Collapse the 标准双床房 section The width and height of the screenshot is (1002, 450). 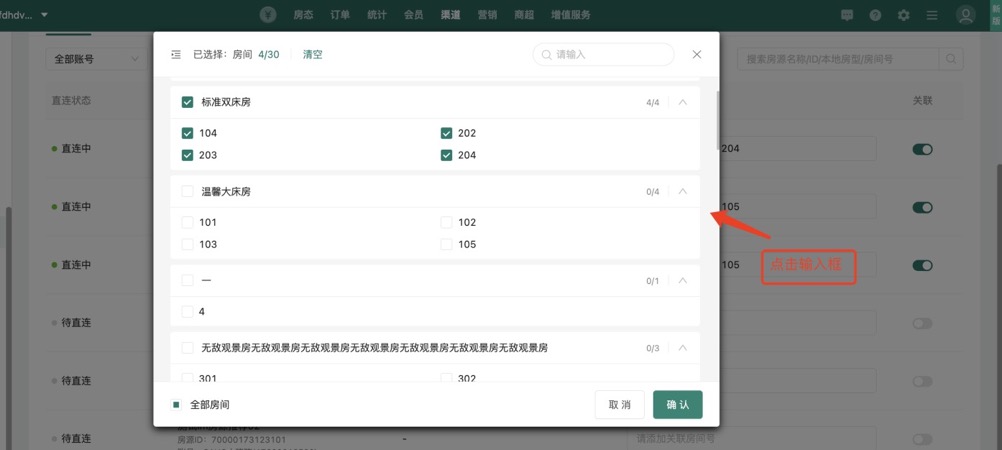[x=683, y=102]
